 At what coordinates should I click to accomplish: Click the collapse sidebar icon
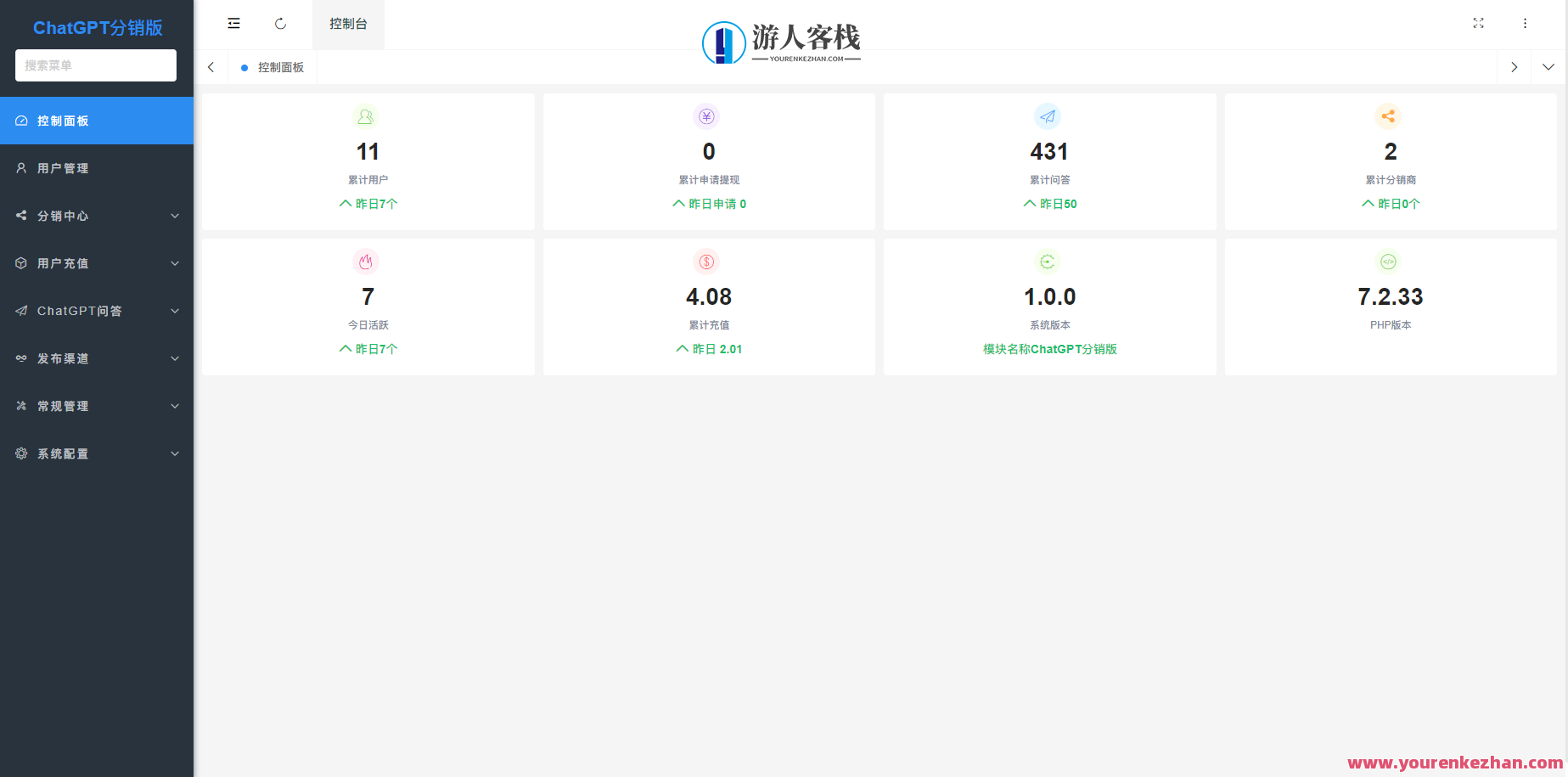tap(233, 23)
